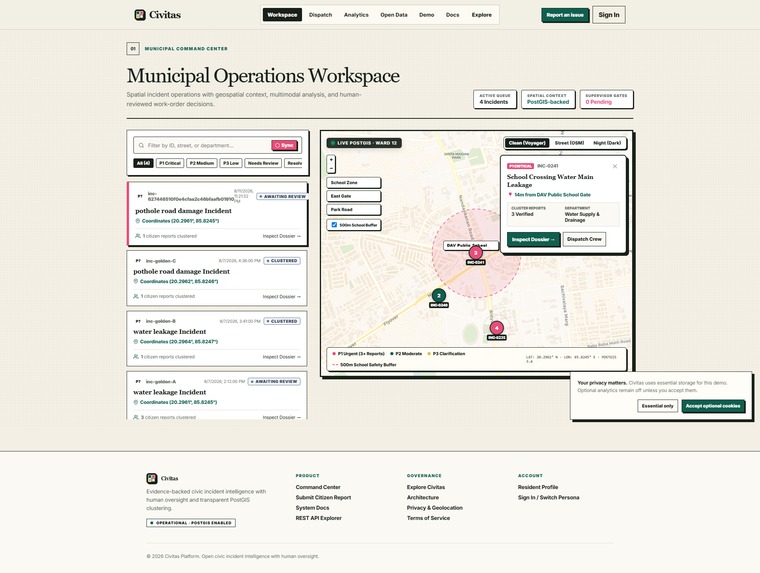Click the DAV Public School map label

pyautogui.click(x=471, y=245)
